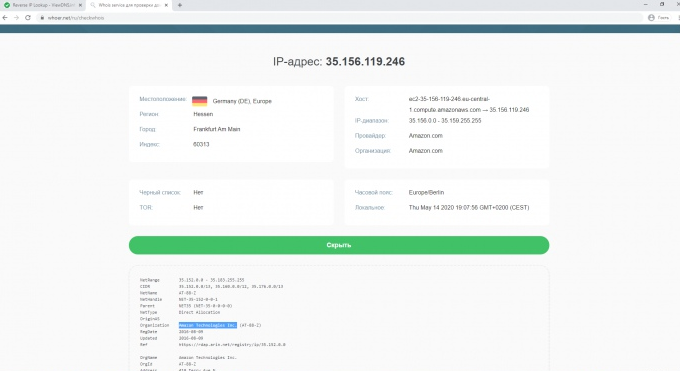
Task: Switch to Reverse IP Lookup ViewDNS tab
Action: [43, 5]
